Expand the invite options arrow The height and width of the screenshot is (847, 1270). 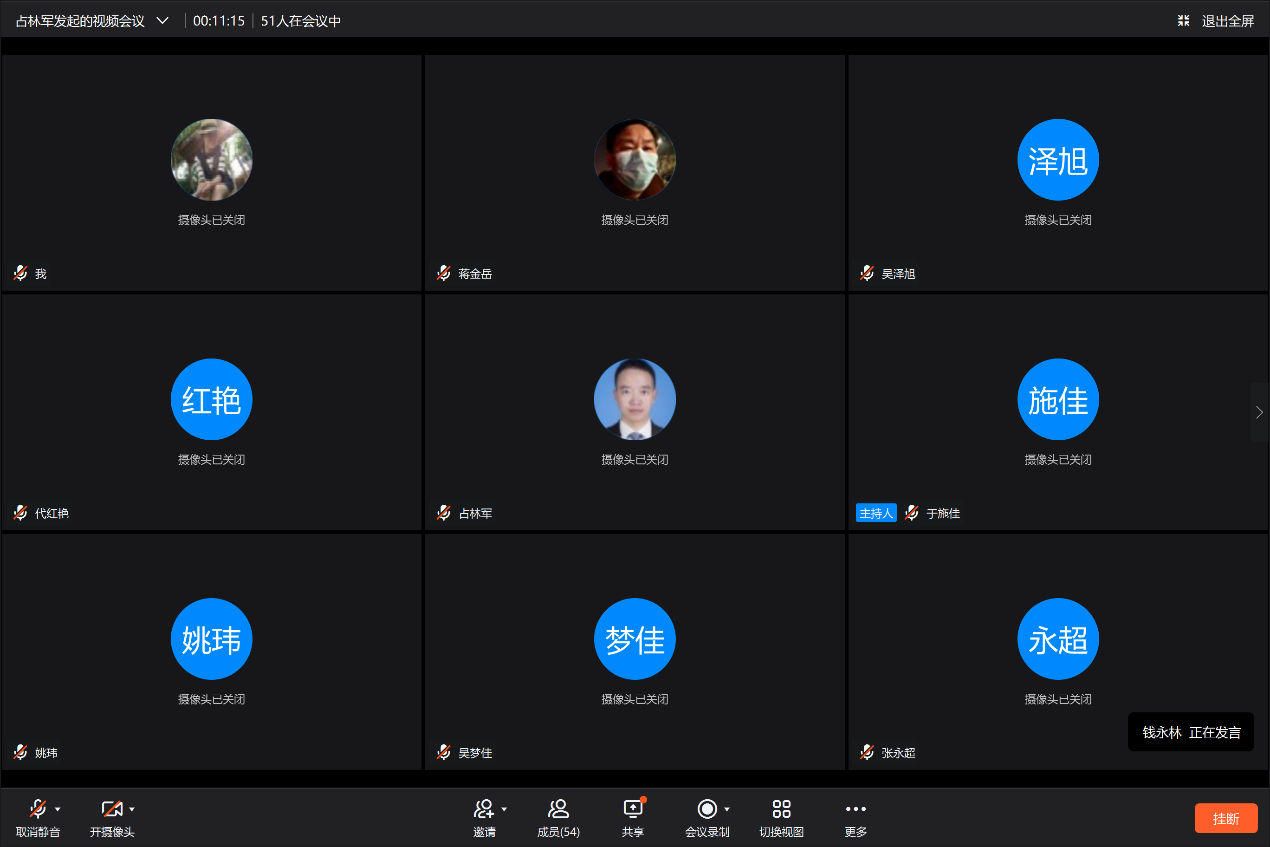504,809
